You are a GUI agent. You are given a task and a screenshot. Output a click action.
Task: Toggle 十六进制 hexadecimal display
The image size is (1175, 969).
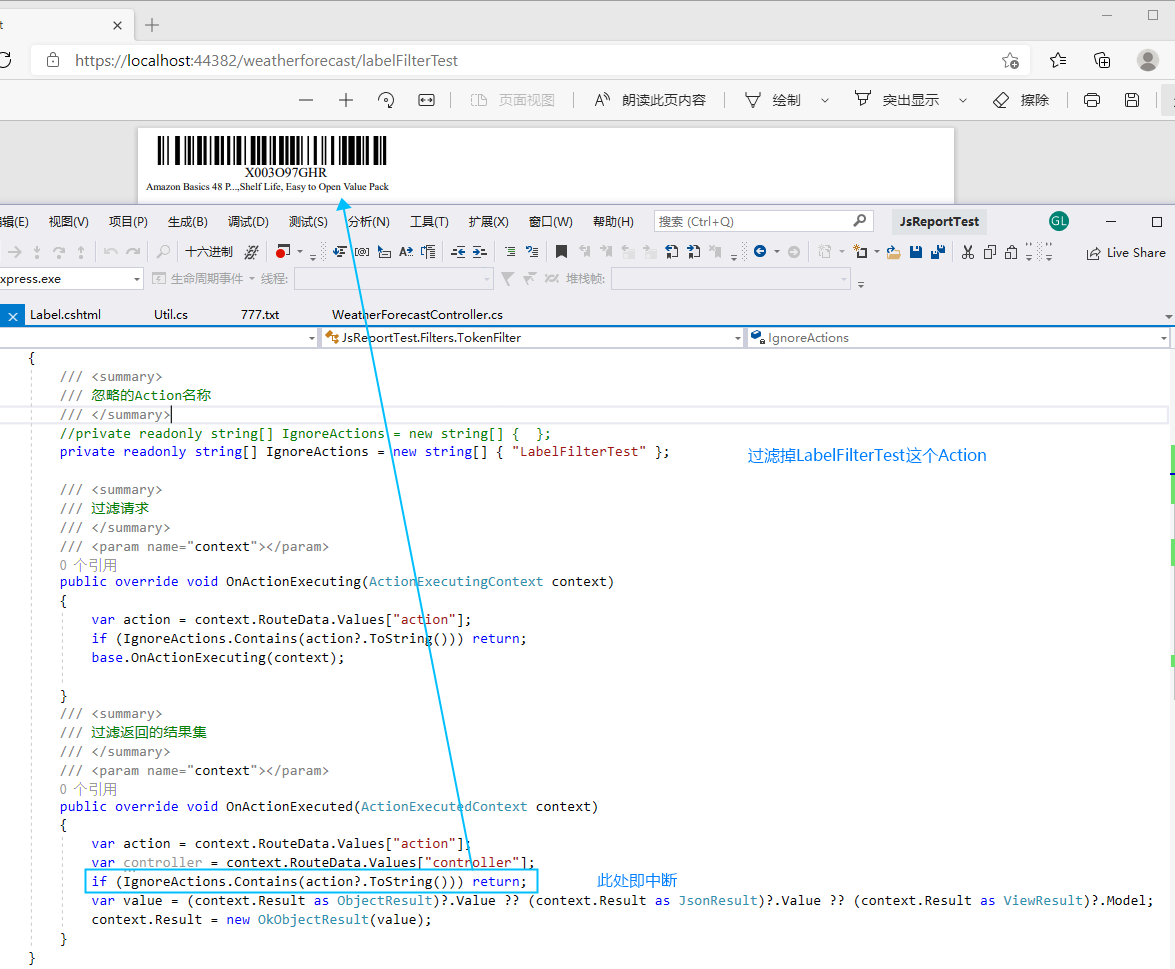pyautogui.click(x=208, y=252)
